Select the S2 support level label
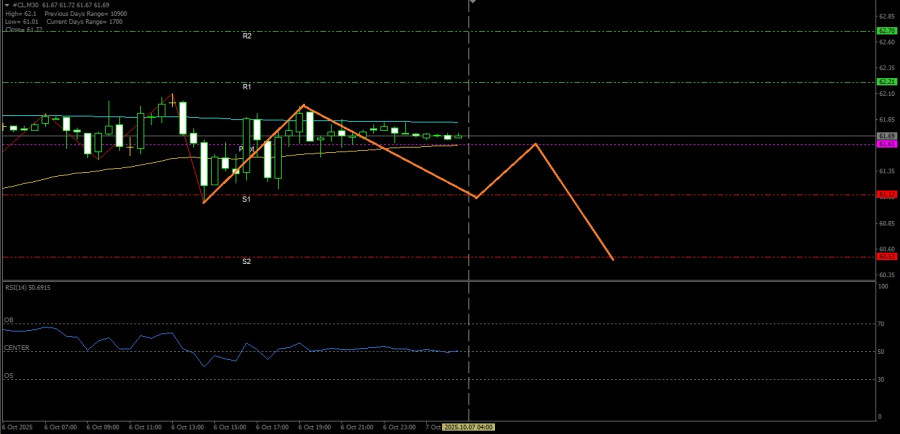Viewport: 900px width, 434px height. (x=246, y=262)
